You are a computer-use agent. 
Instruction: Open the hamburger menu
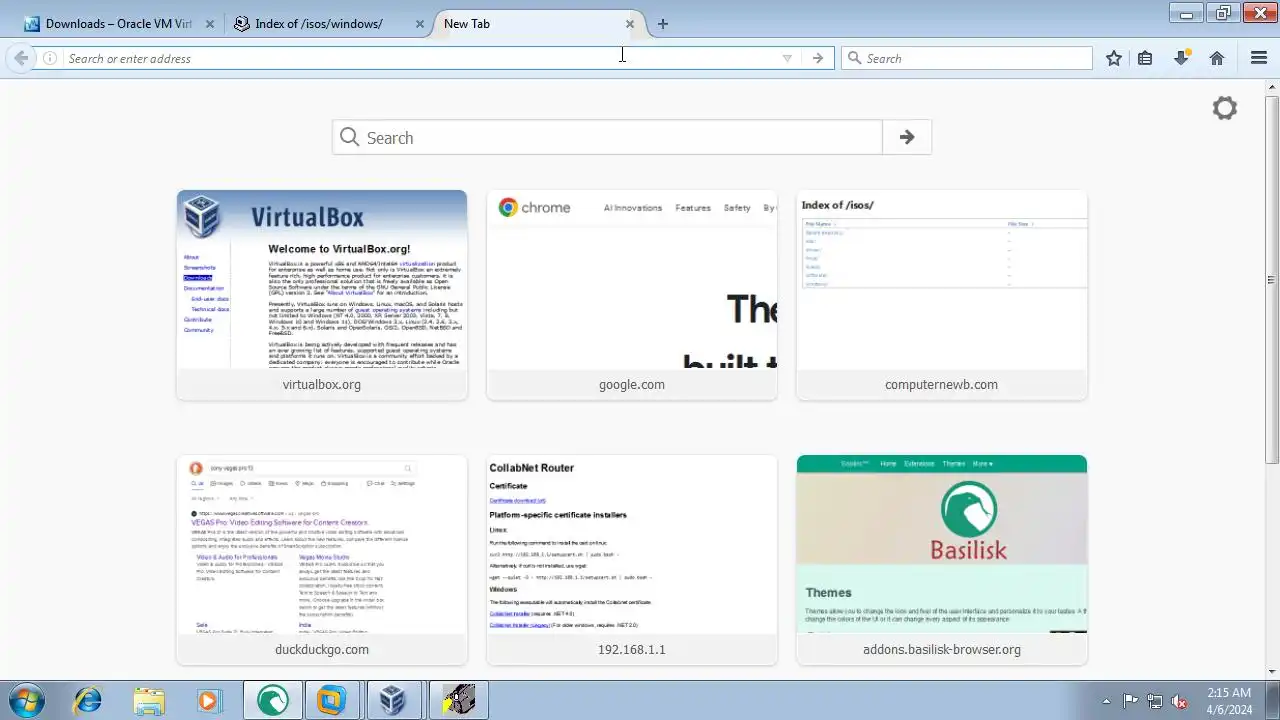[x=1259, y=58]
